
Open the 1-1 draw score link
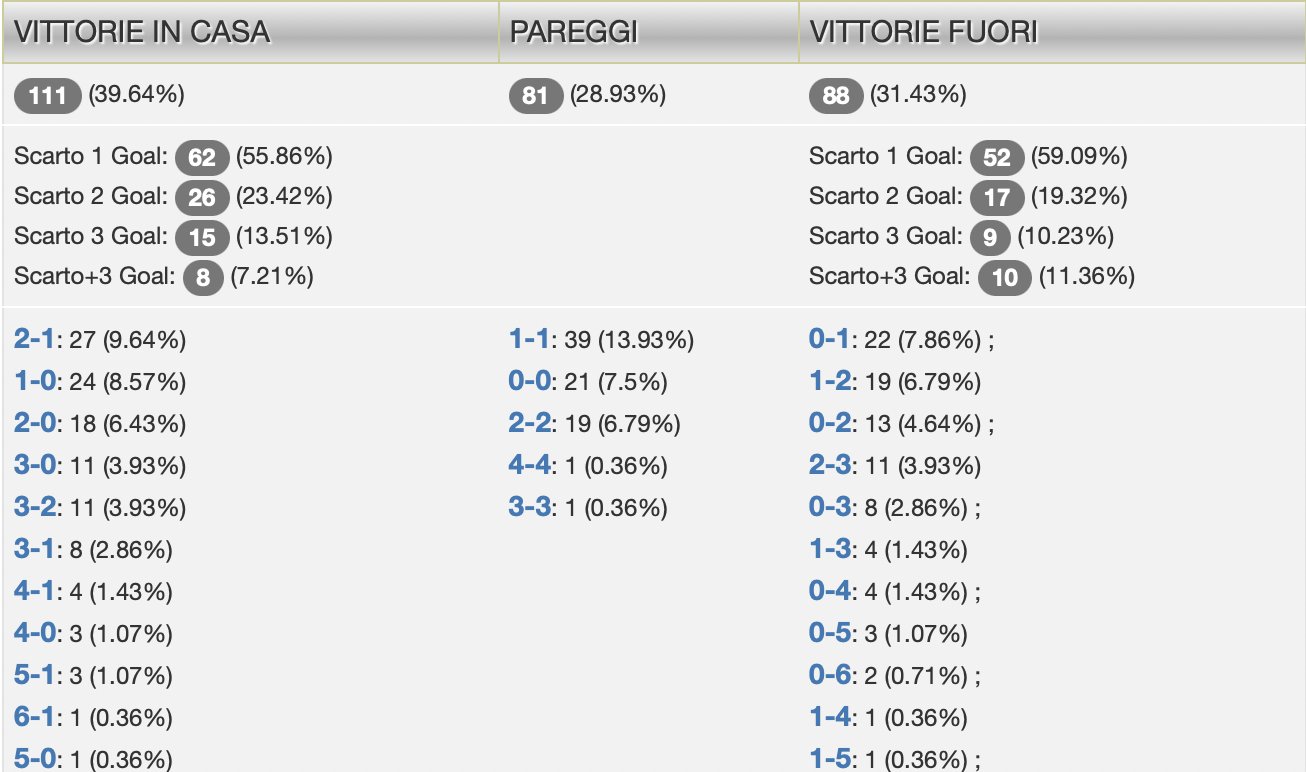point(530,340)
